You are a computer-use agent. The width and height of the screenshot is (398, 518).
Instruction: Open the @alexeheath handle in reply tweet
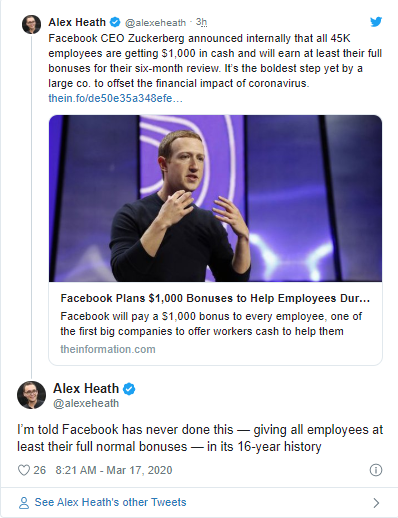[x=86, y=403]
